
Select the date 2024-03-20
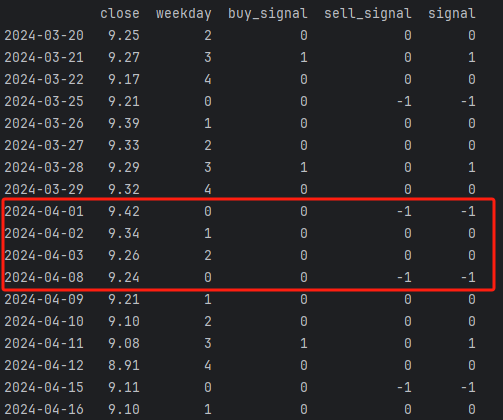[x=44, y=35]
